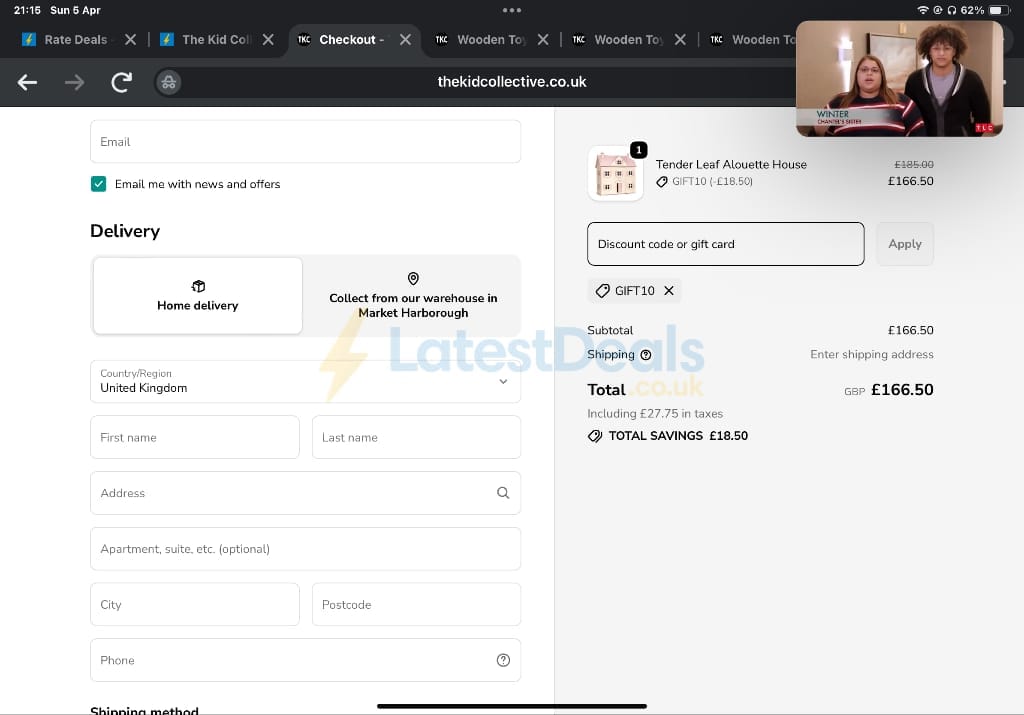Reload the checkout page

pyautogui.click(x=121, y=82)
